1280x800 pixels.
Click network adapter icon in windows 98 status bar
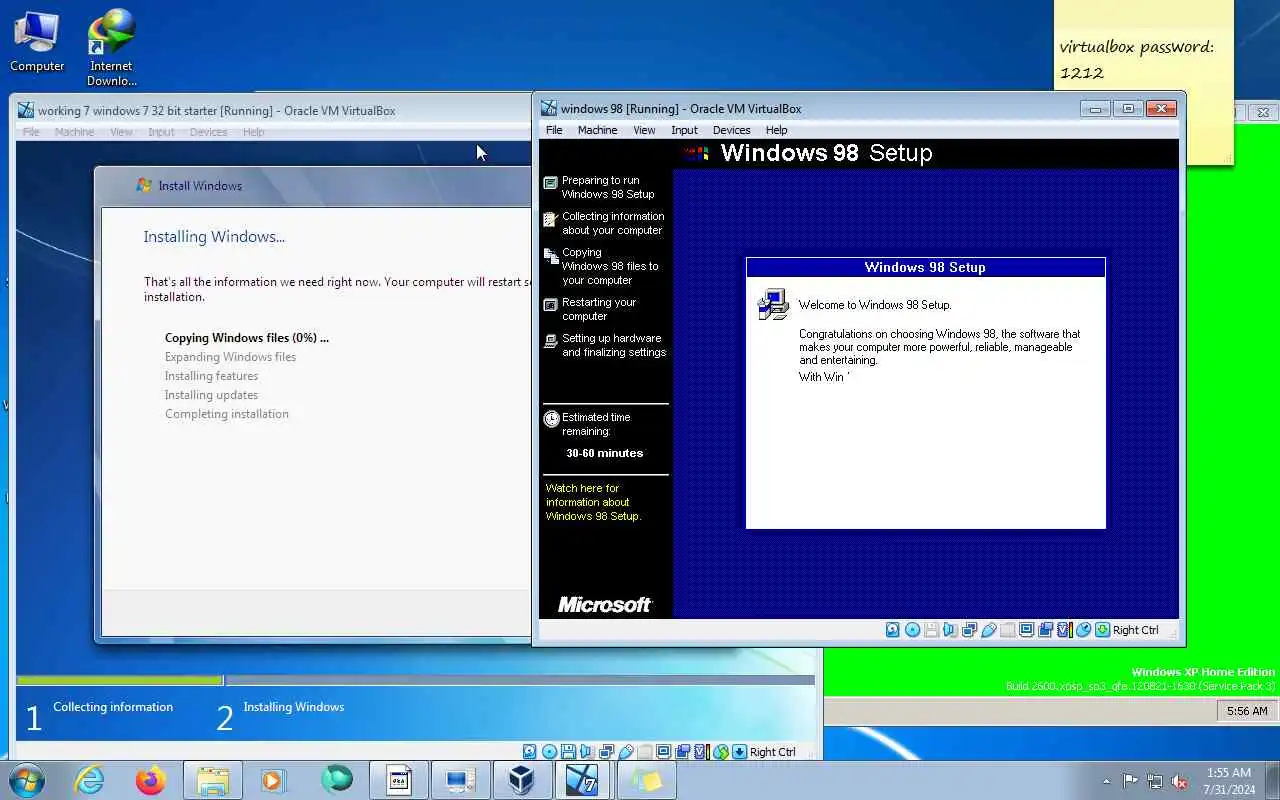coord(969,630)
